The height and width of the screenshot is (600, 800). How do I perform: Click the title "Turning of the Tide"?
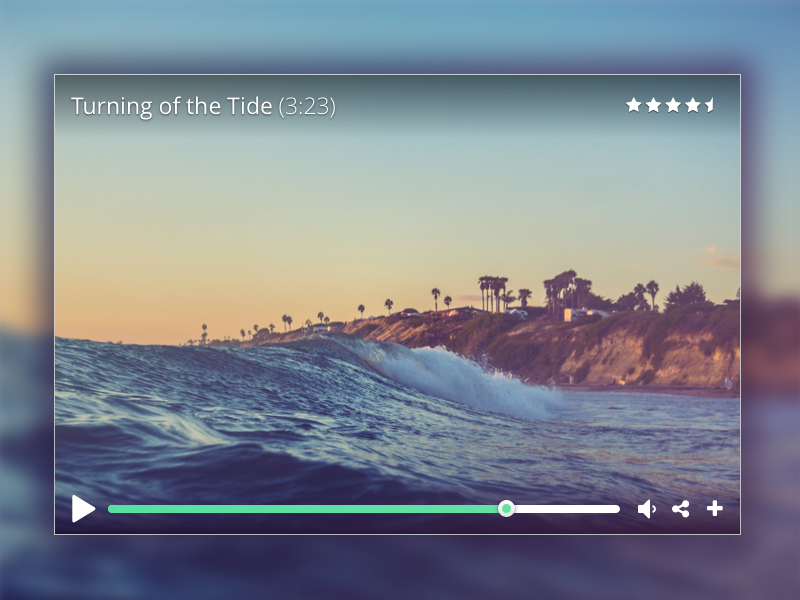point(171,106)
